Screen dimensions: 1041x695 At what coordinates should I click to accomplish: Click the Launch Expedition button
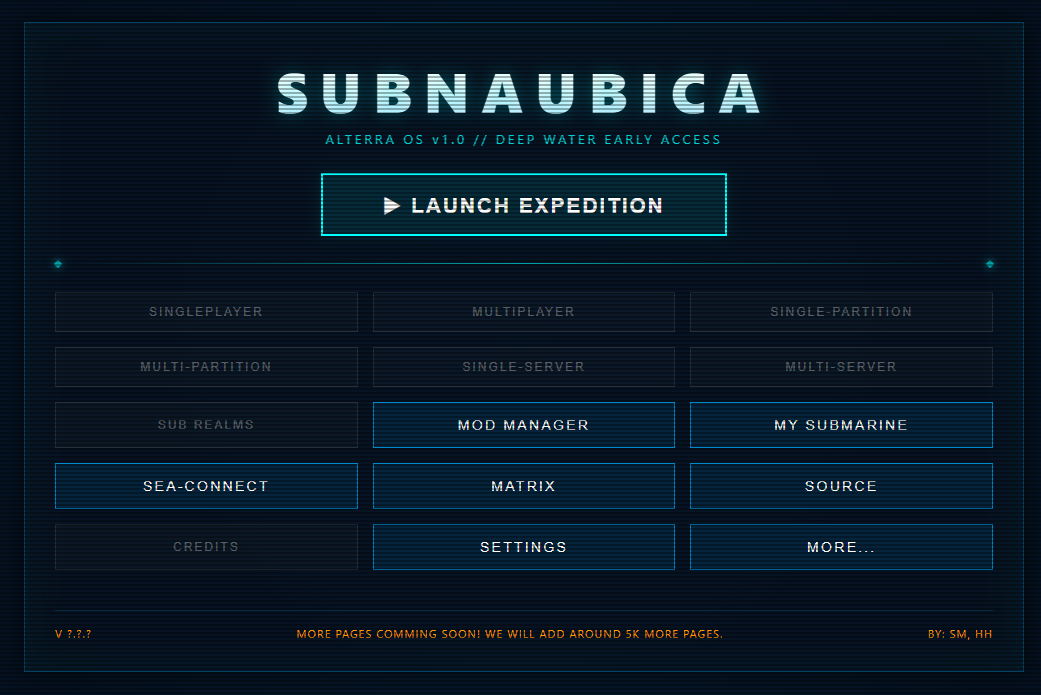524,204
